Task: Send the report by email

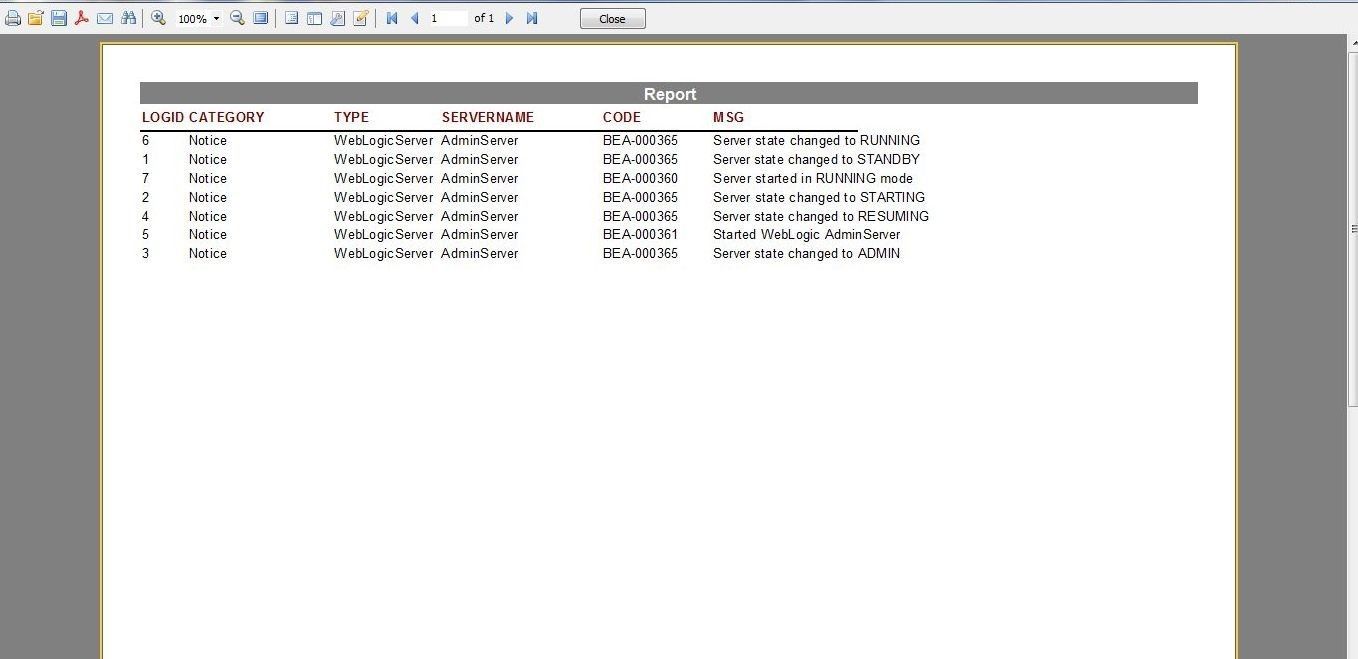Action: [105, 18]
